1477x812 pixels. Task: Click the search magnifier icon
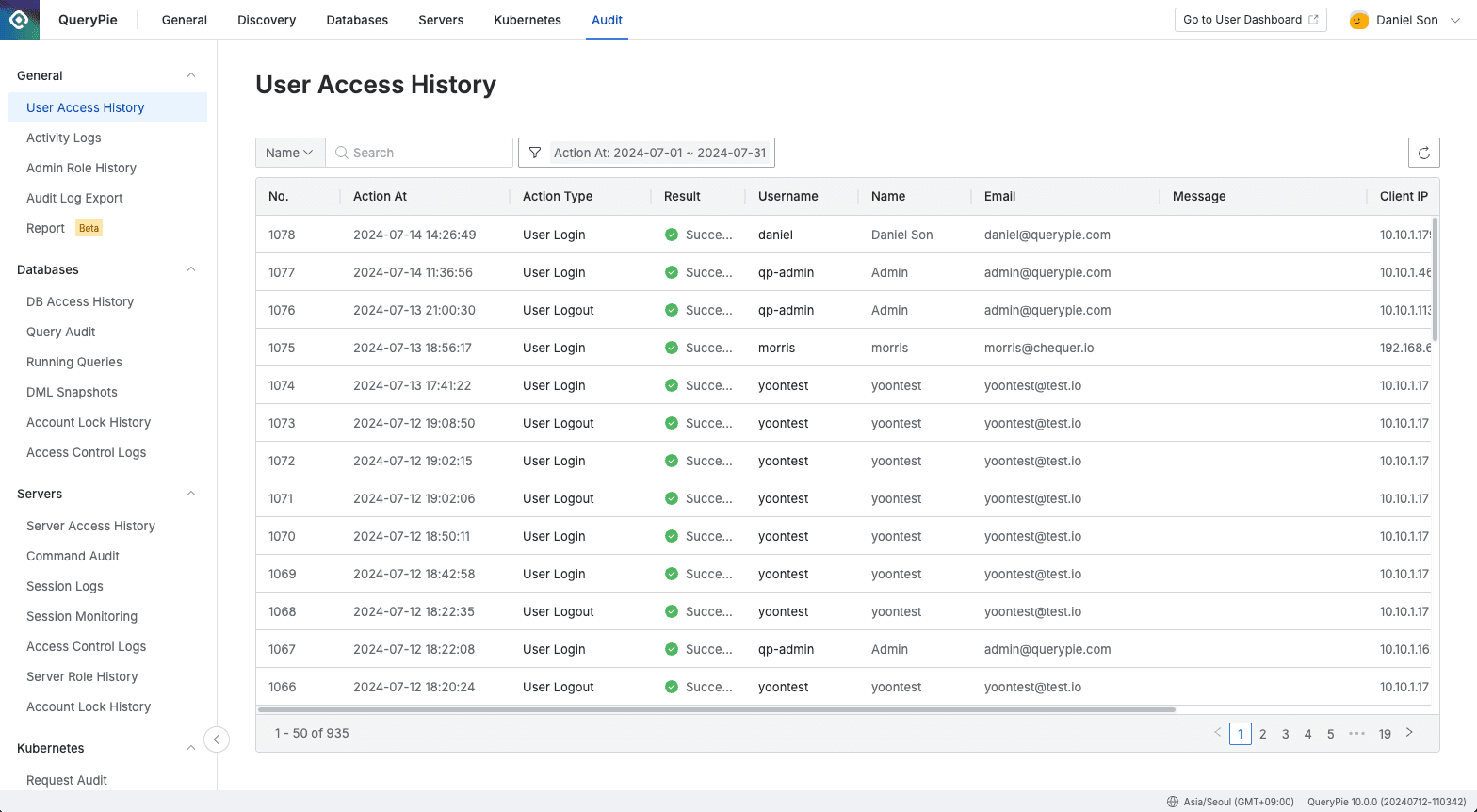coord(342,153)
